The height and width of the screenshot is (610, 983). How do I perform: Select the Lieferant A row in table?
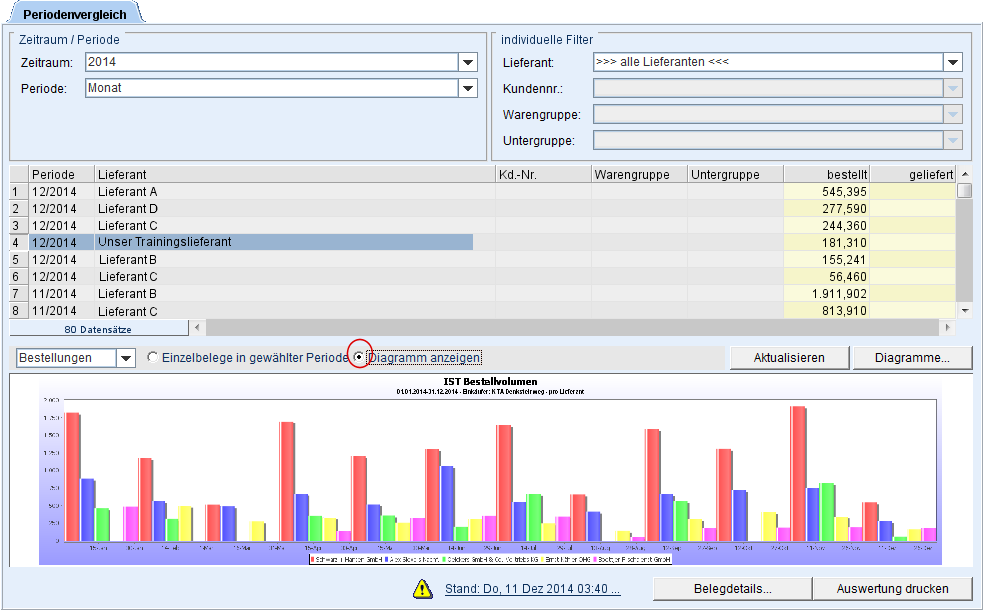coord(250,191)
